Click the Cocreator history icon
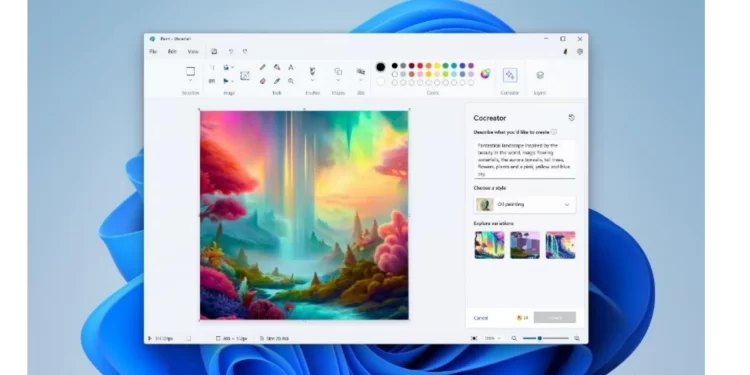The height and width of the screenshot is (375, 750). pos(572,118)
